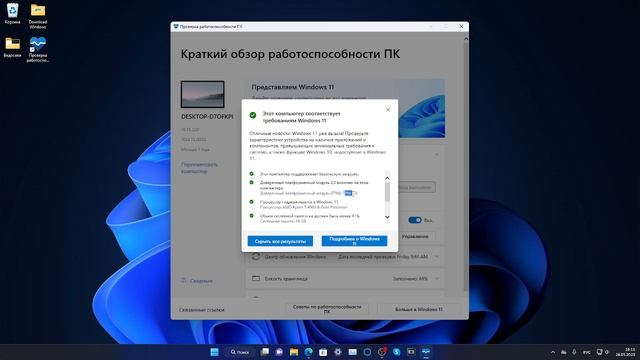This screenshot has width=640, height=360.
Task: Open Task View from the taskbar
Action: (x=264, y=352)
